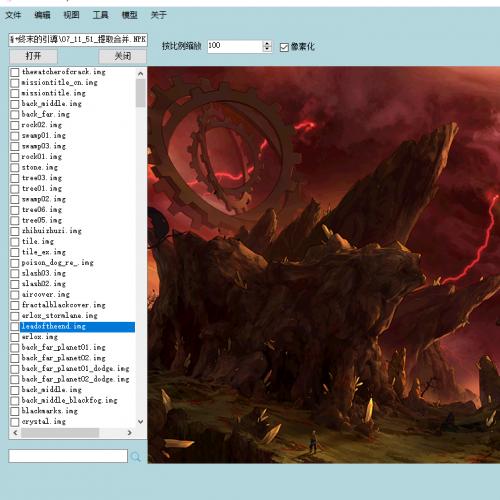Check the box for erlox.img
The height and width of the screenshot is (500, 500).
(x=15, y=337)
